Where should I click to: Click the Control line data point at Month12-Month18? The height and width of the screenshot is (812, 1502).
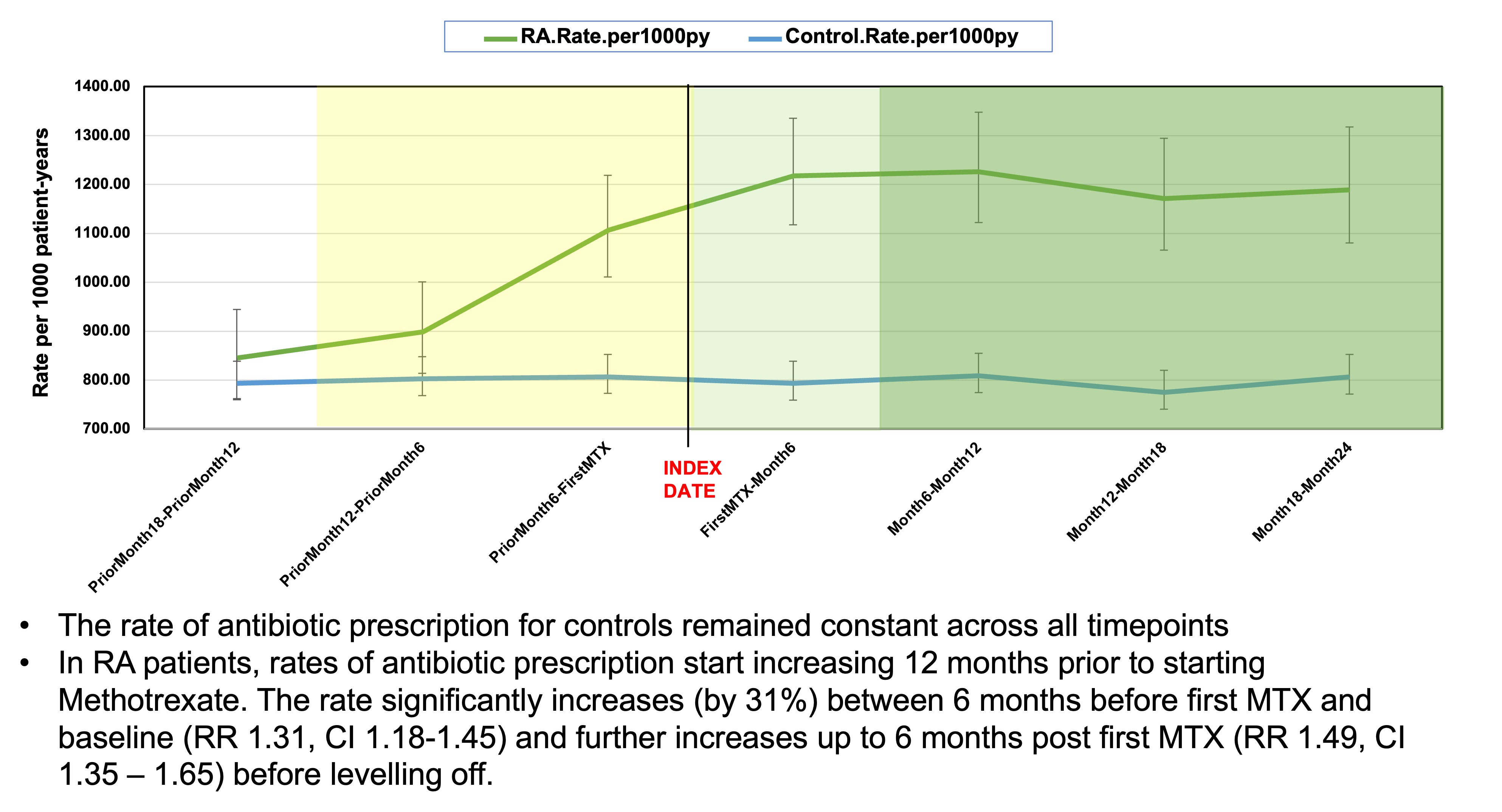(1164, 392)
